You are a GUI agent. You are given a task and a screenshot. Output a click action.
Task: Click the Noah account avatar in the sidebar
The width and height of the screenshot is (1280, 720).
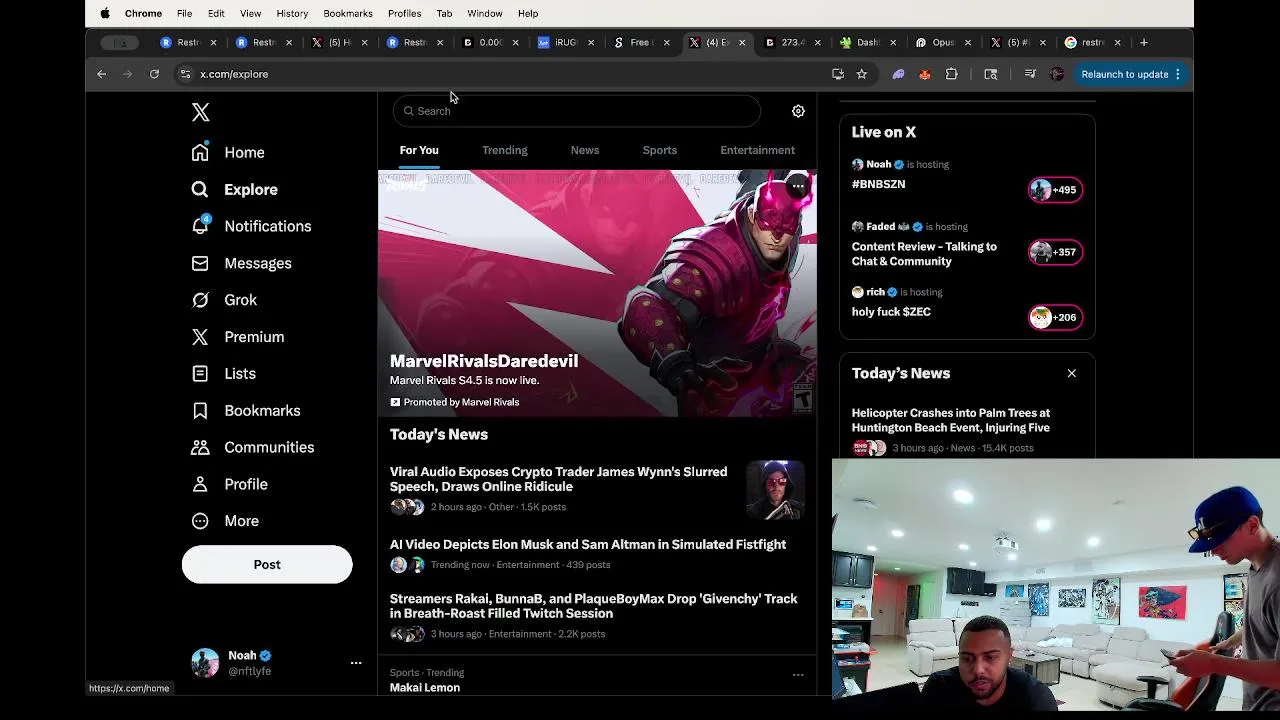click(205, 663)
